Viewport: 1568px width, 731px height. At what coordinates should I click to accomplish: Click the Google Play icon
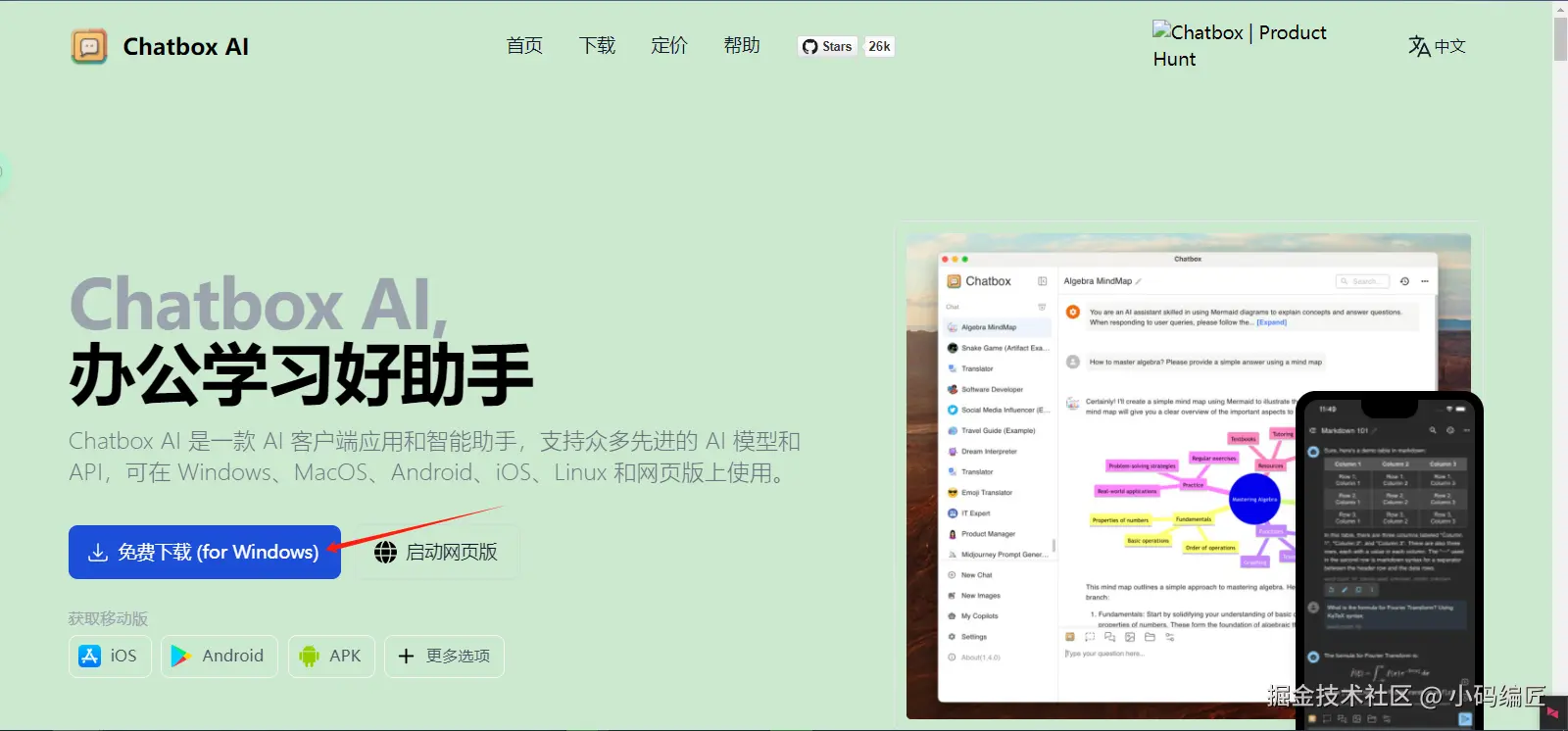click(x=180, y=656)
